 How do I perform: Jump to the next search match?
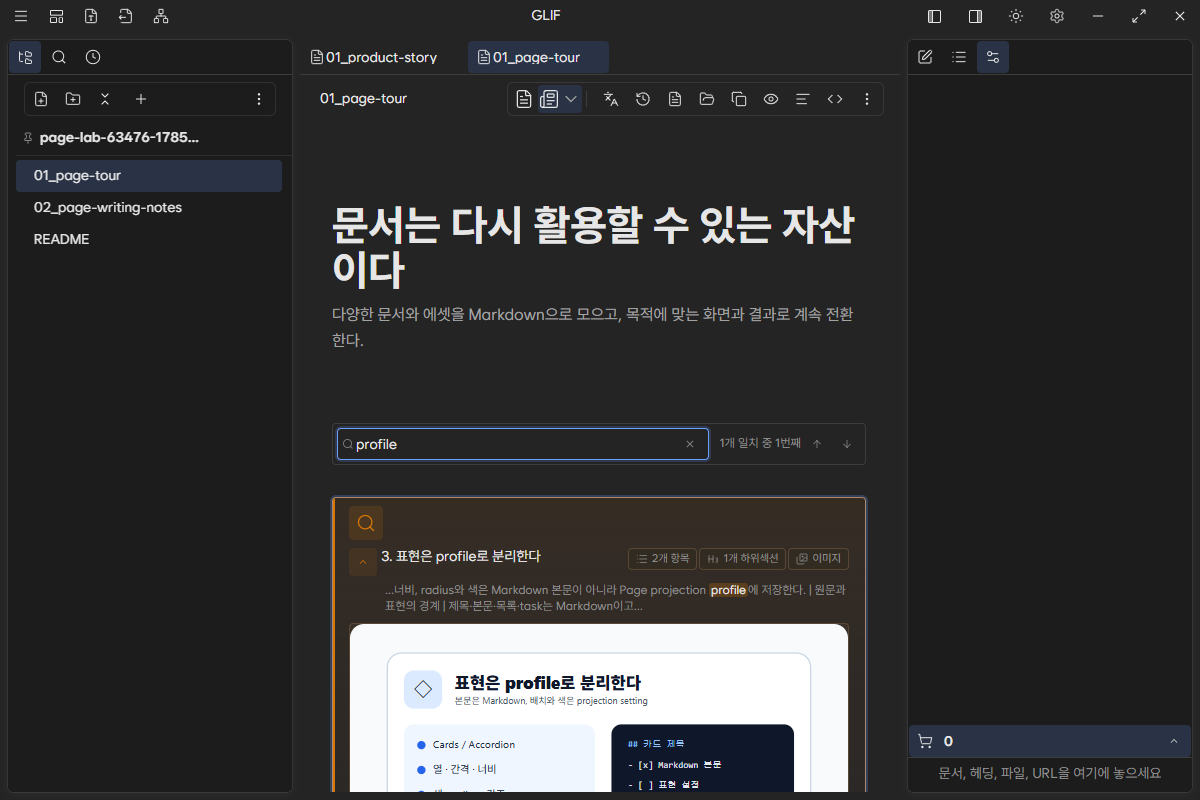847,444
